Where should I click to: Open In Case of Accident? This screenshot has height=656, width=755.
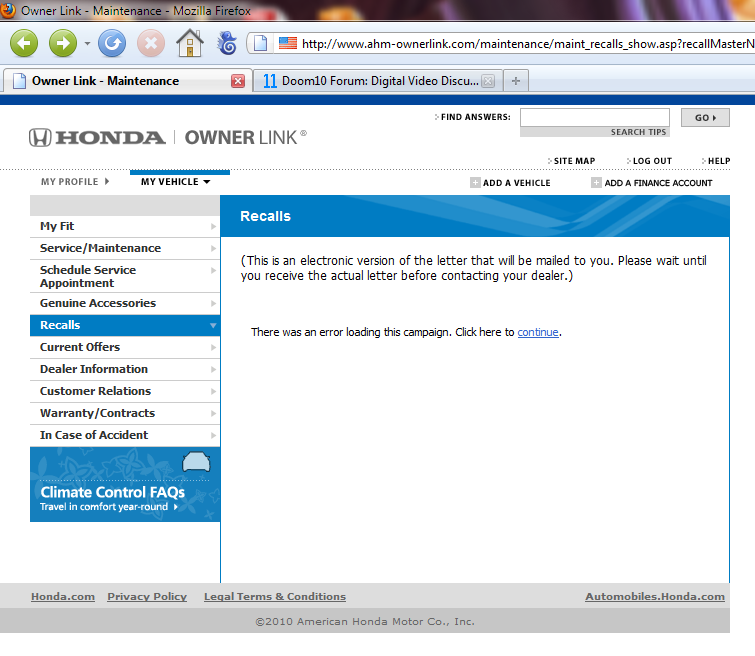click(x=125, y=435)
